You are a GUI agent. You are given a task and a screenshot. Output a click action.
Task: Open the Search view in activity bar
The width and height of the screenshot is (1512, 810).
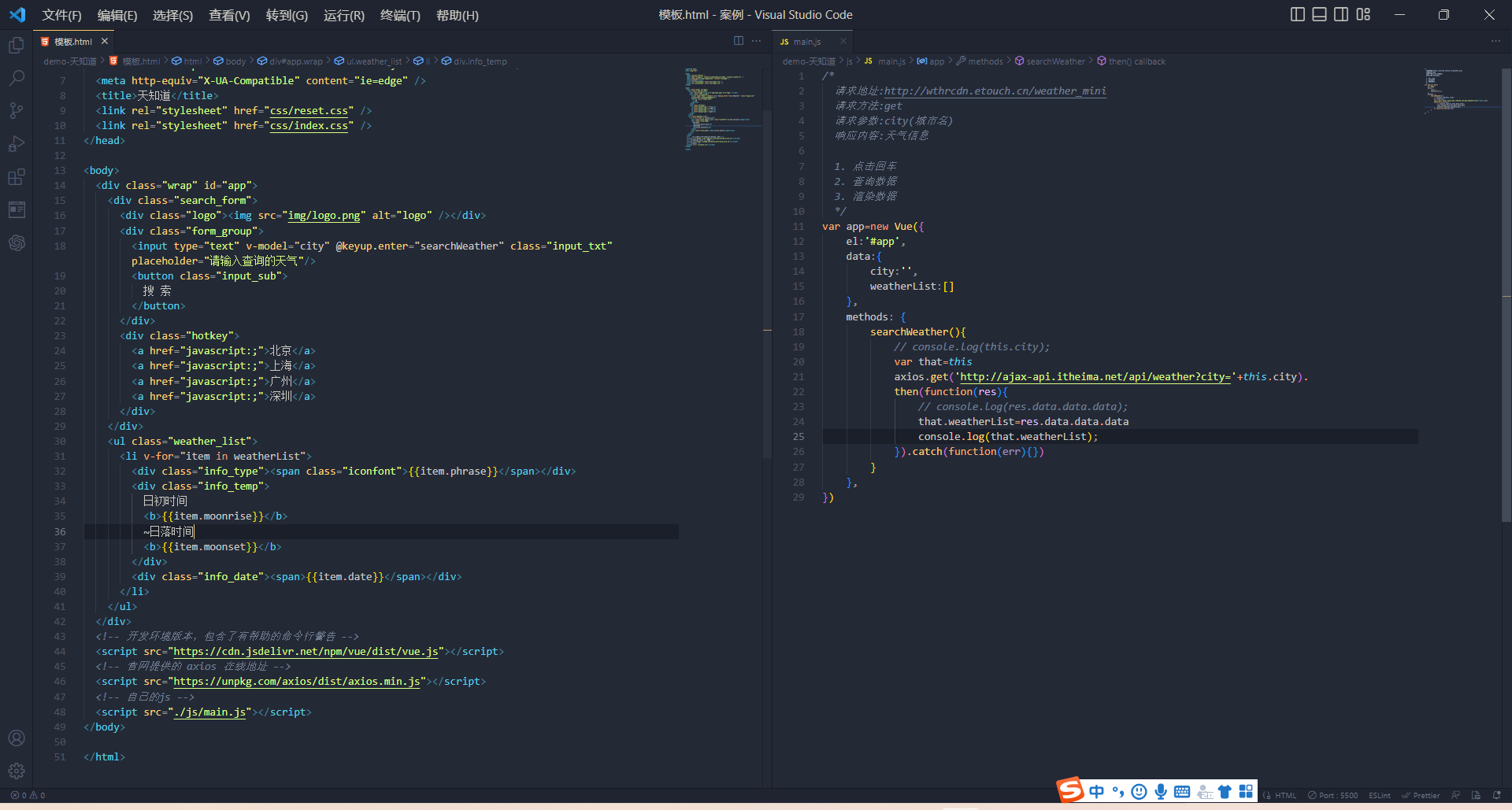tap(17, 77)
